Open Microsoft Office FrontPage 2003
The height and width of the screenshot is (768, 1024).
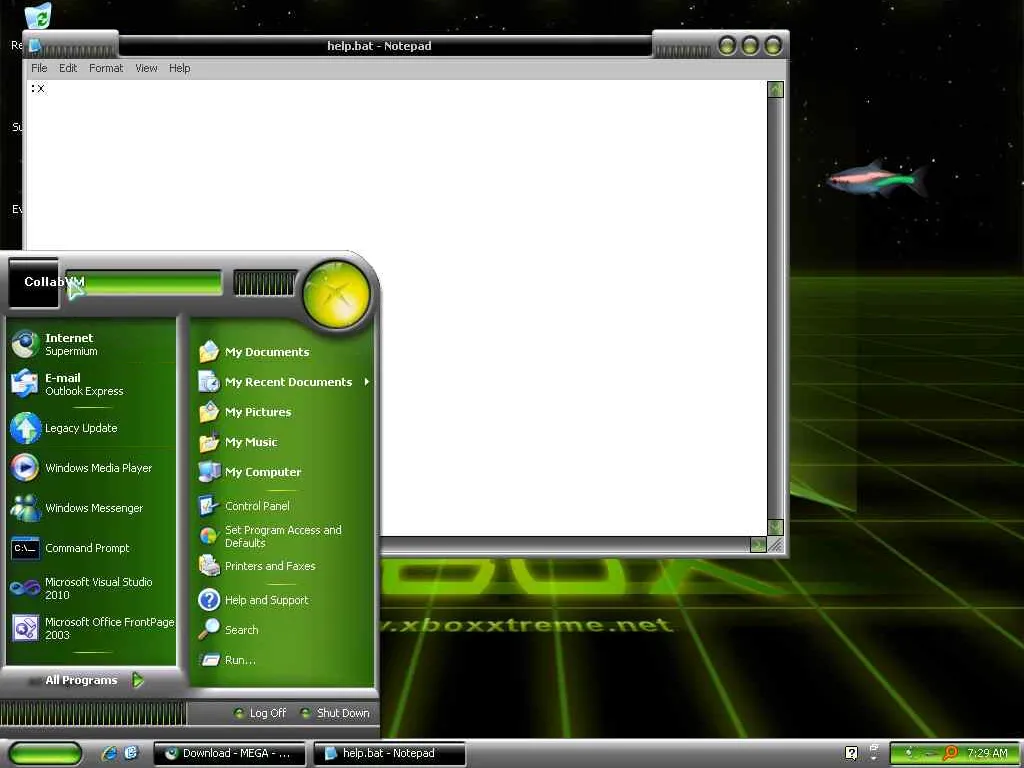[91, 628]
